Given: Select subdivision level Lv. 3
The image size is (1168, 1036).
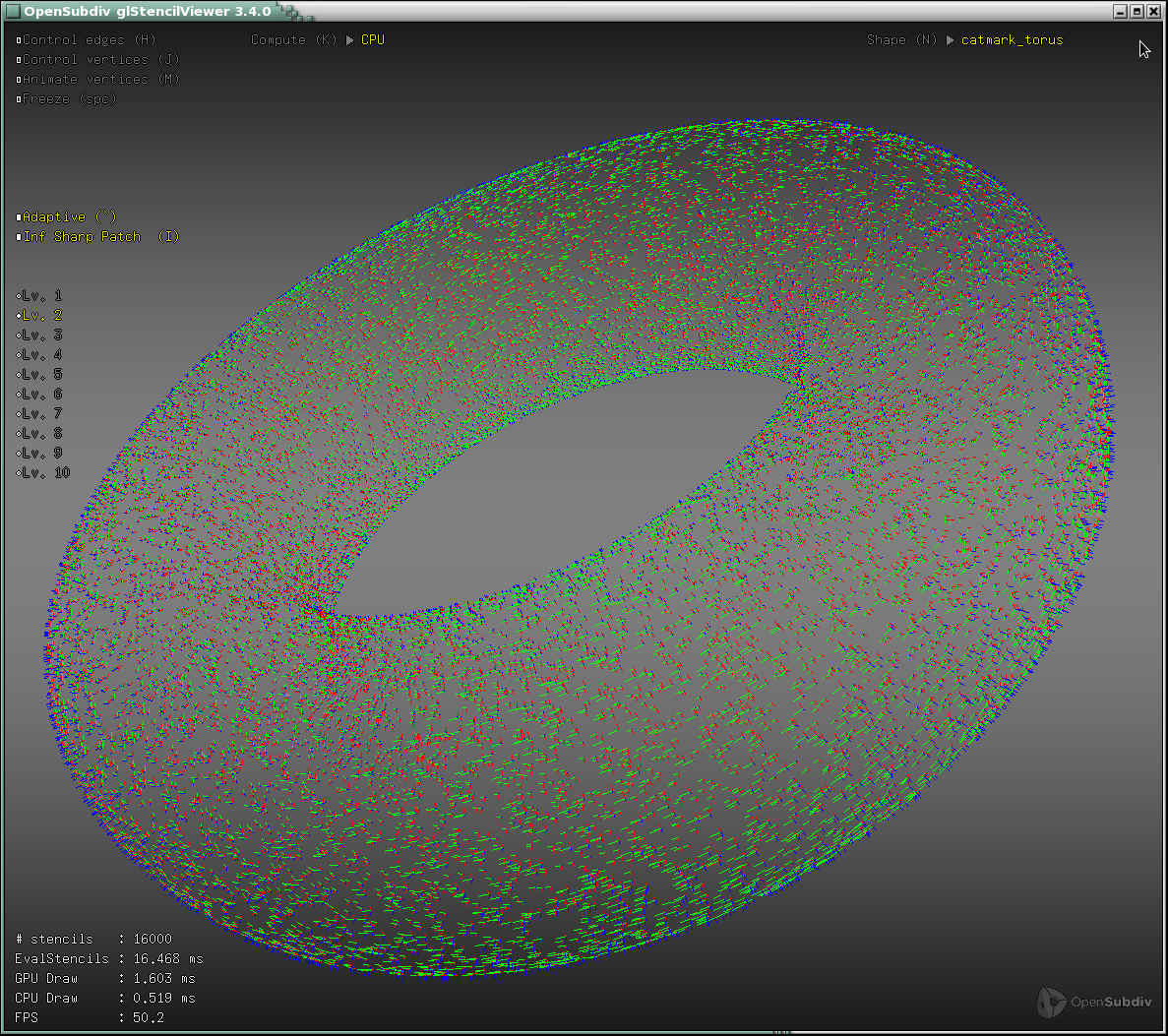Looking at the screenshot, I should [x=19, y=335].
